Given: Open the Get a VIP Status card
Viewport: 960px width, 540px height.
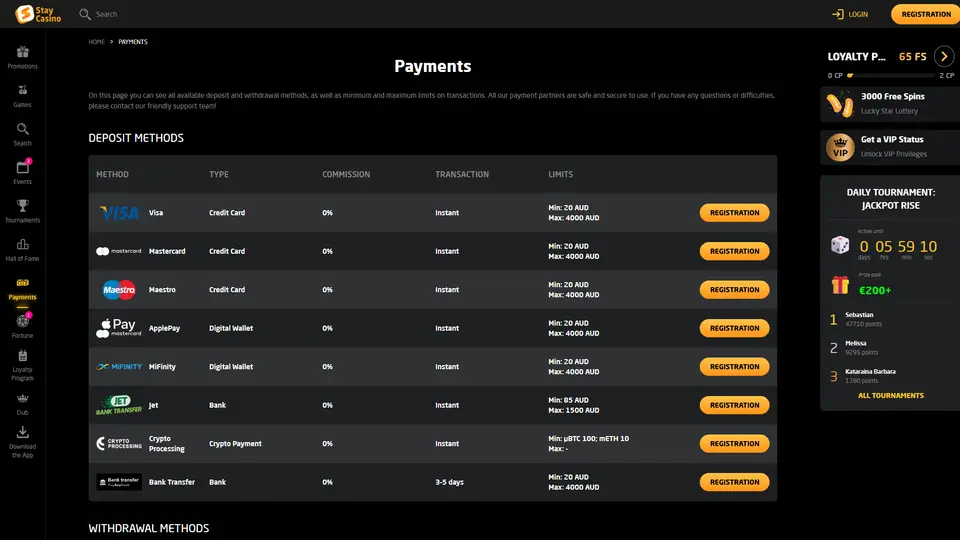Looking at the screenshot, I should tap(890, 147).
